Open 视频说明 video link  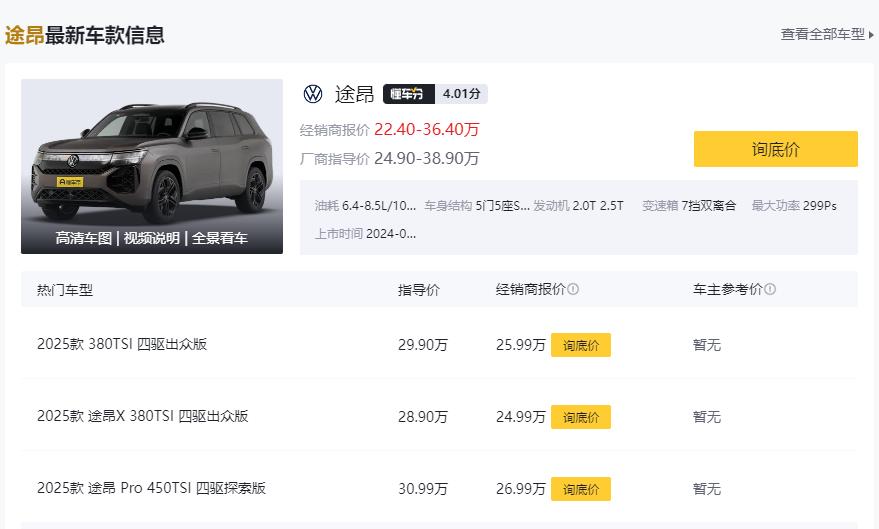coord(152,238)
